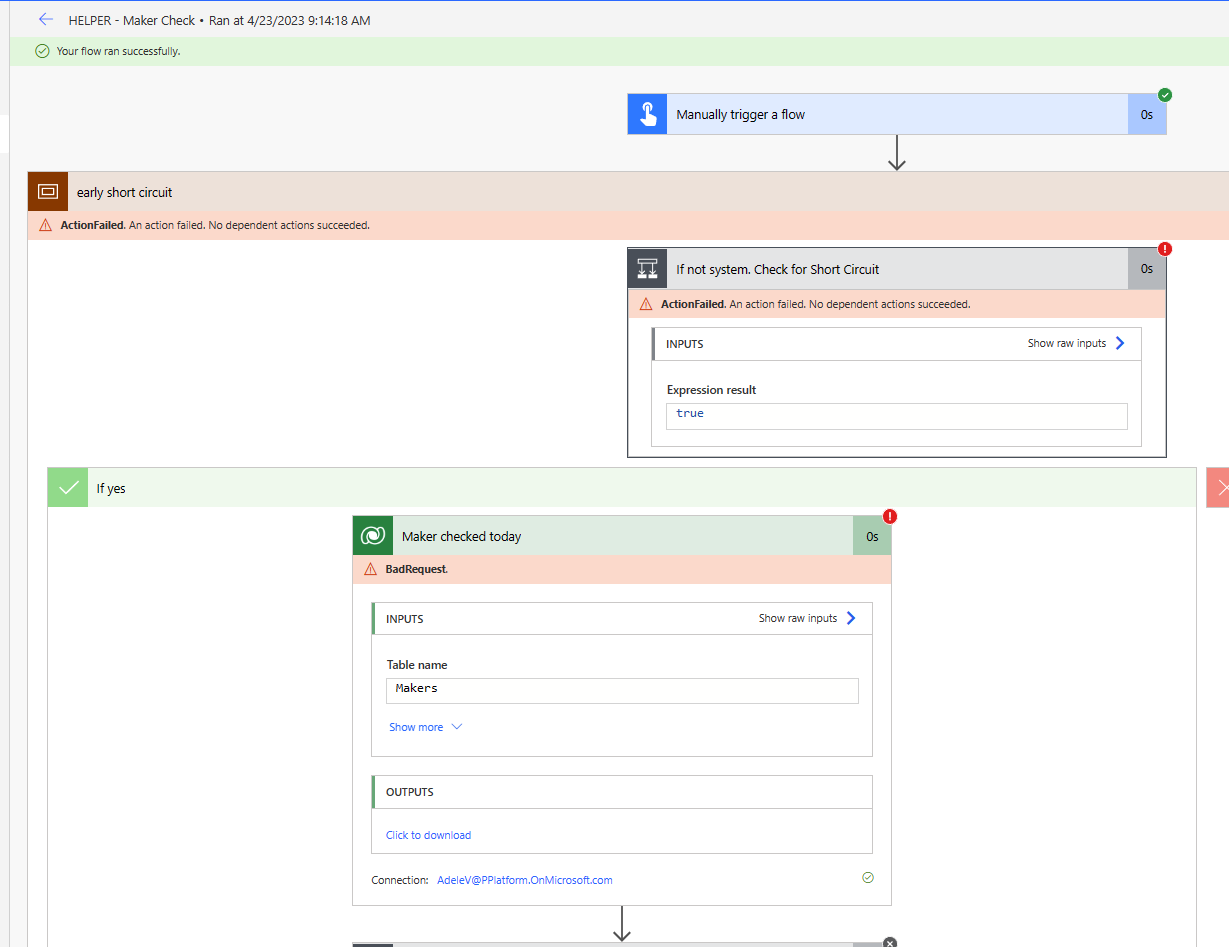Click the Table name field showing Makers
This screenshot has width=1229, height=947.
pyautogui.click(x=621, y=690)
